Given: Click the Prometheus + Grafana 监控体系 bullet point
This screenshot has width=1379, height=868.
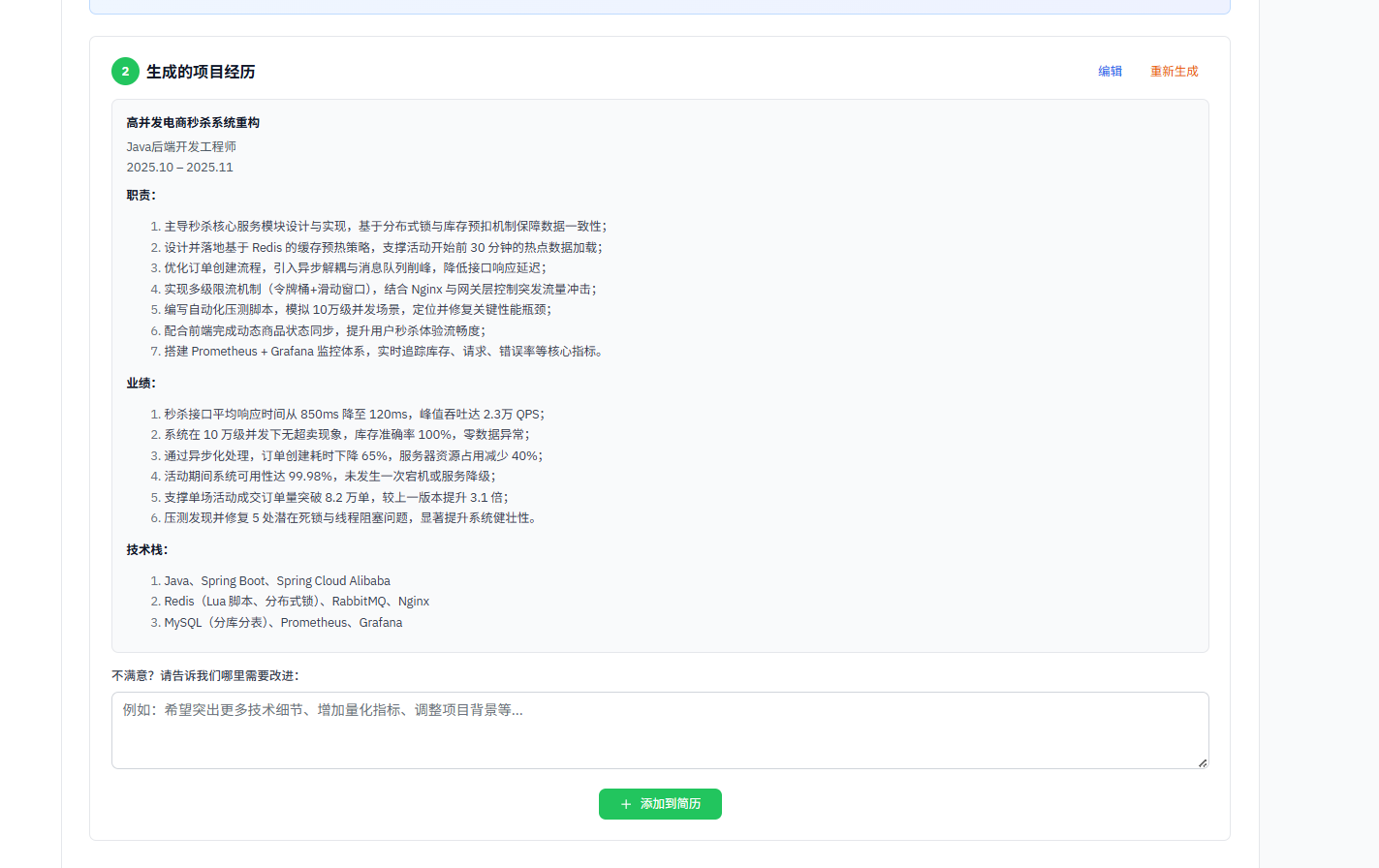Looking at the screenshot, I should [x=383, y=351].
